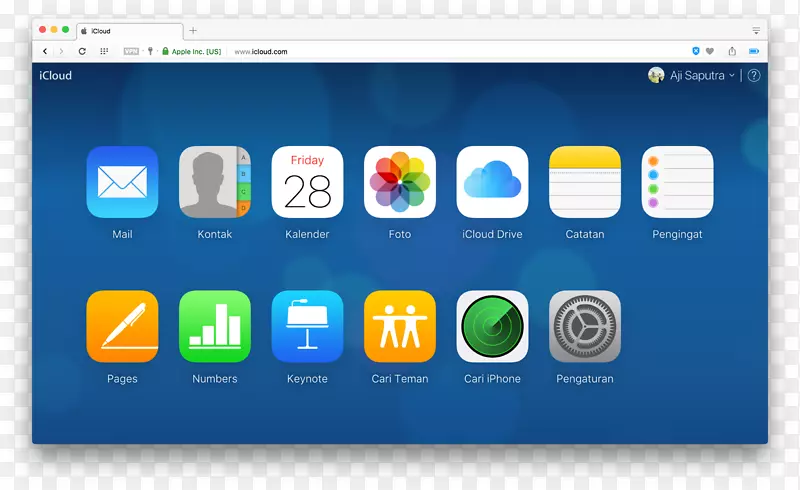This screenshot has height=490, width=800.
Task: Launch the Pages app icon
Action: (122, 327)
